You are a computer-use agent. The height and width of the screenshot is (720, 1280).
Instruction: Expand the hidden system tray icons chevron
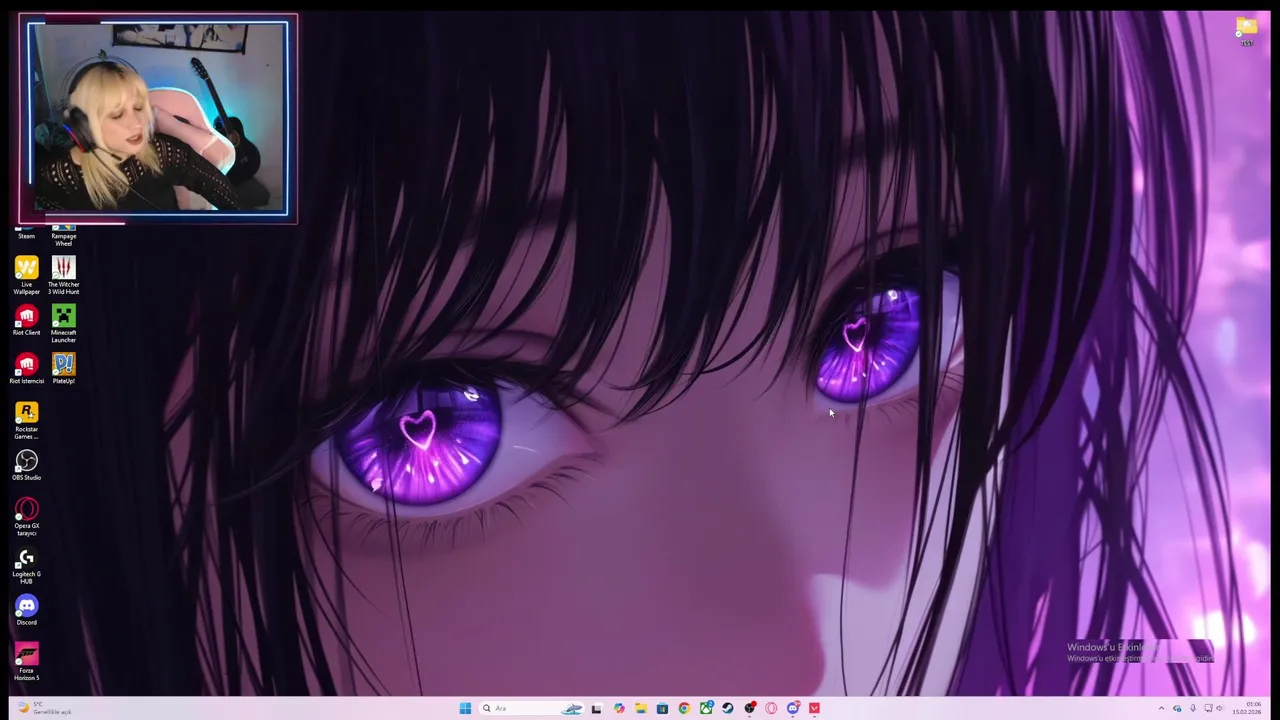(x=1161, y=708)
